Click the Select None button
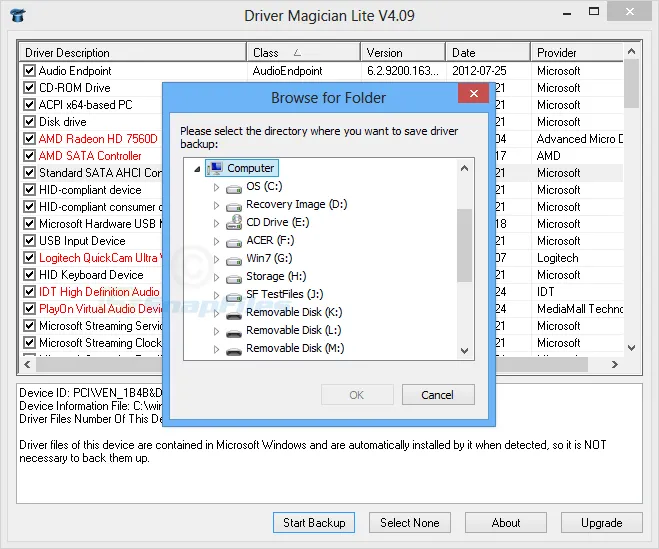The image size is (659, 549). coord(410,523)
